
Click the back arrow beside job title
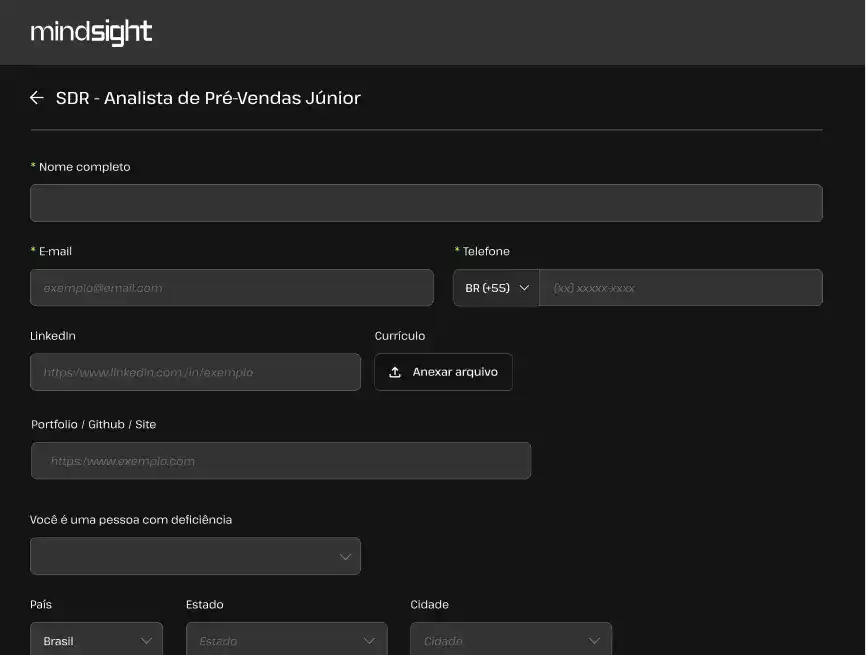[x=37, y=98]
